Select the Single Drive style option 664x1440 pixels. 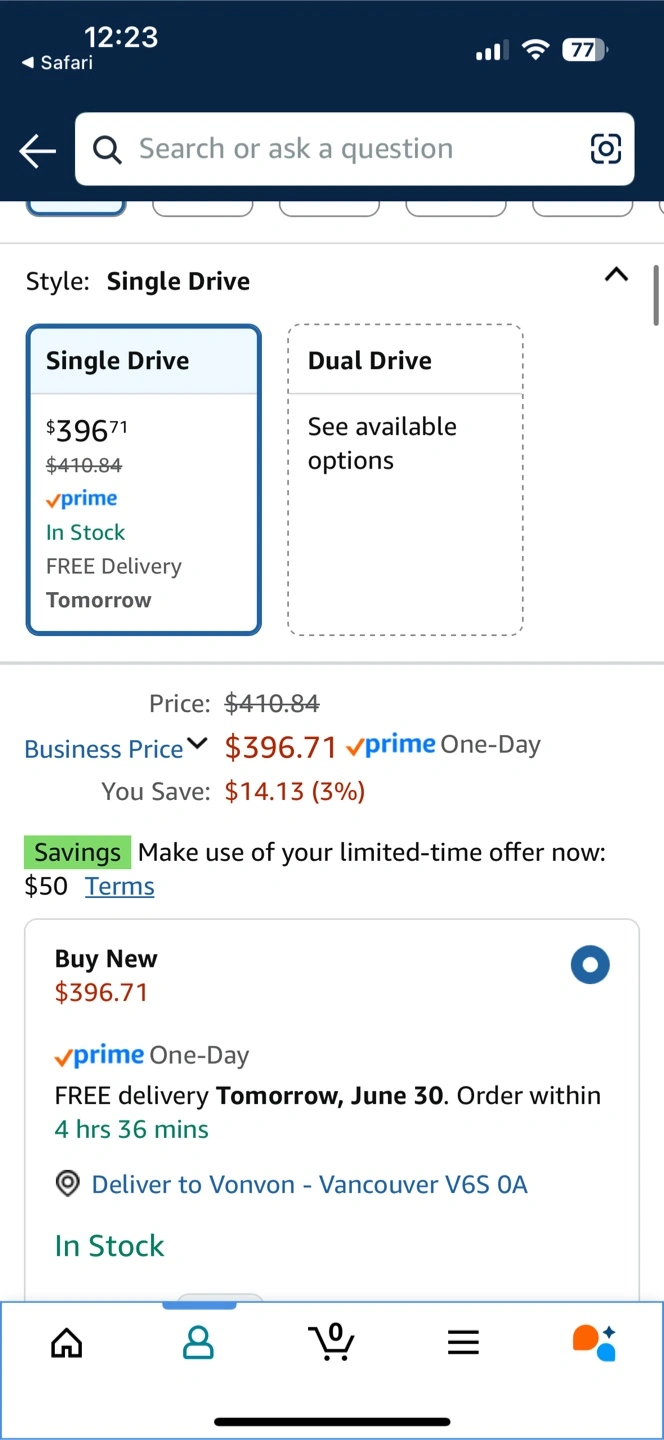(144, 480)
